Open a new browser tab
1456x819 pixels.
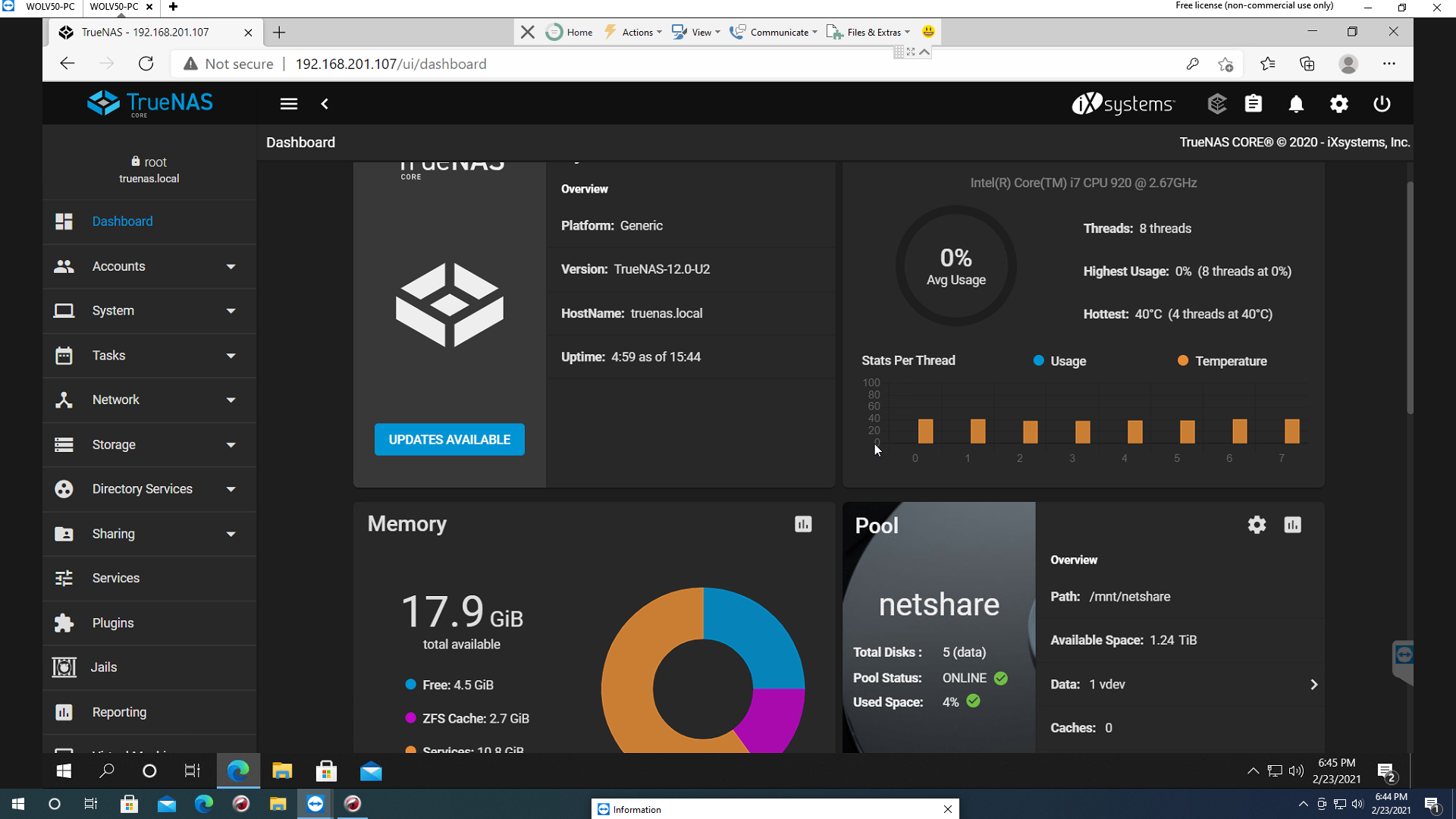pyautogui.click(x=279, y=32)
